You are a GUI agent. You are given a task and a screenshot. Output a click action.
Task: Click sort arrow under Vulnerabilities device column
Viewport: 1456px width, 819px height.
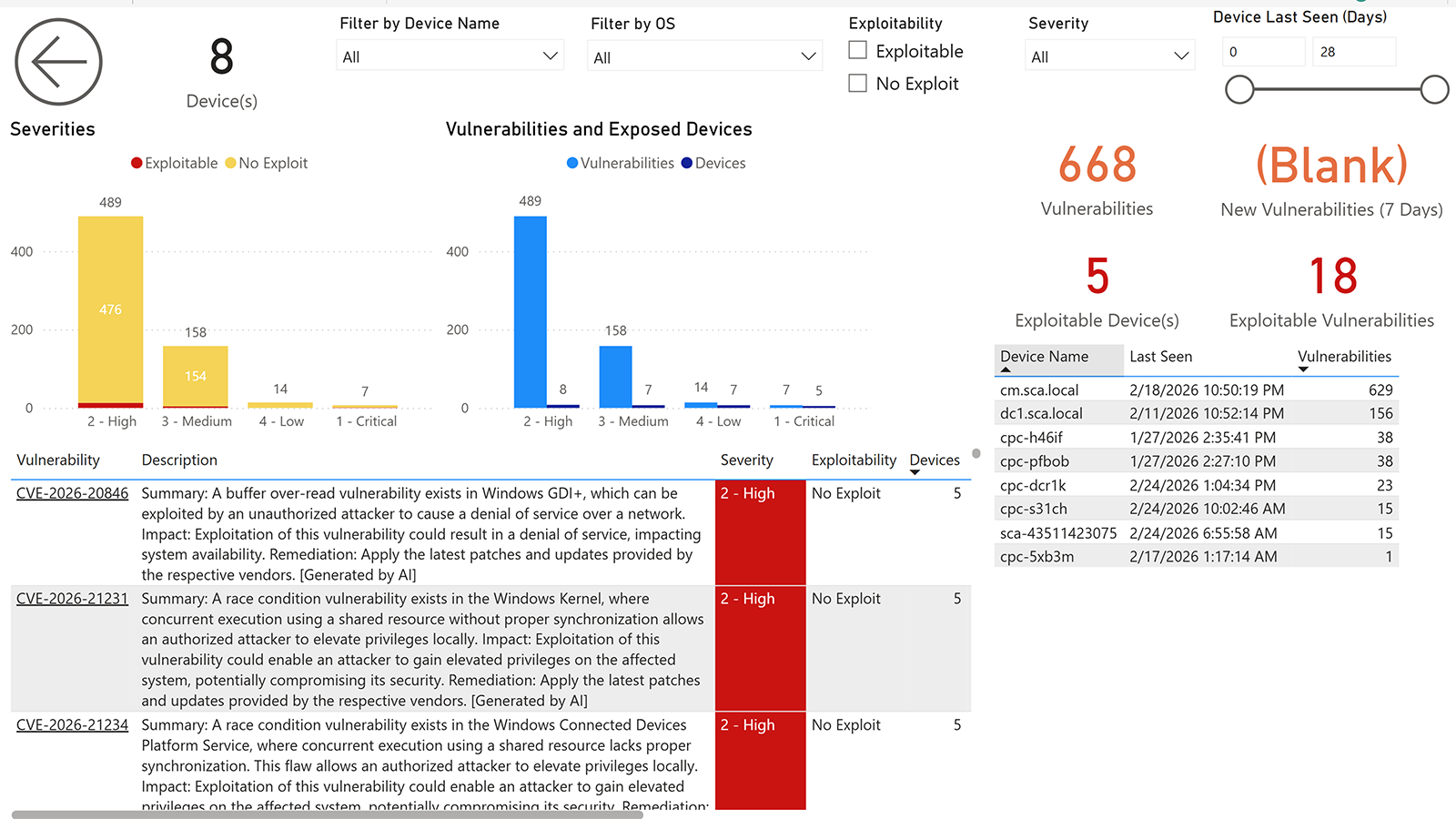(x=1303, y=369)
